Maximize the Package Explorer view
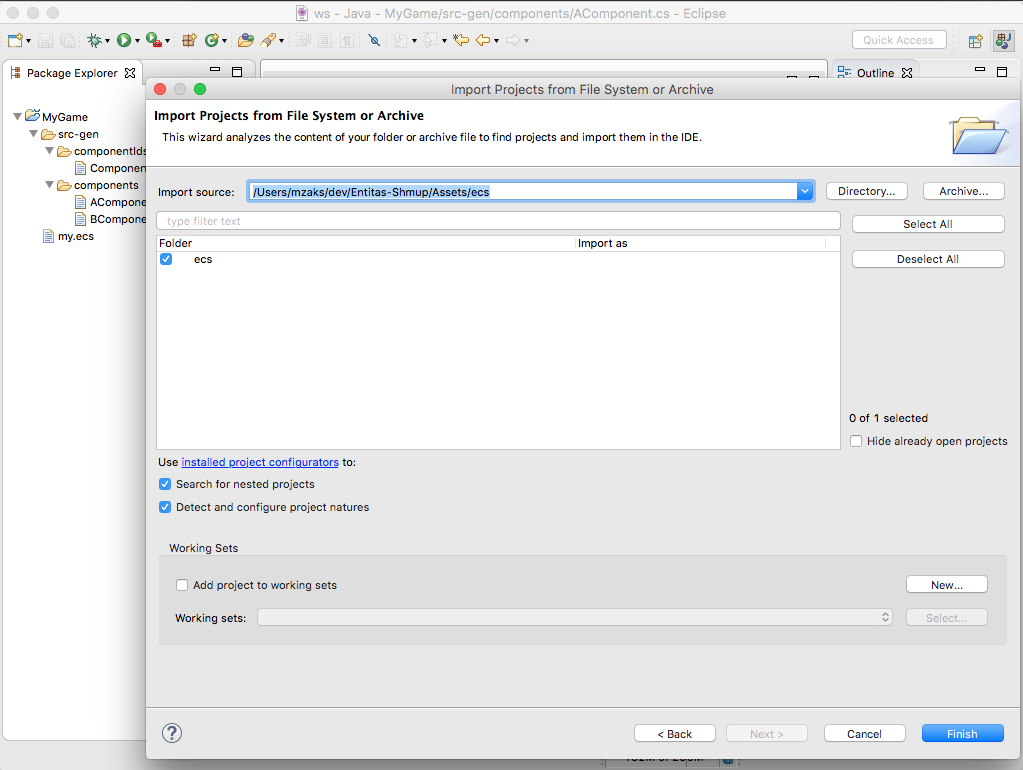The height and width of the screenshot is (770, 1023). coord(237,72)
